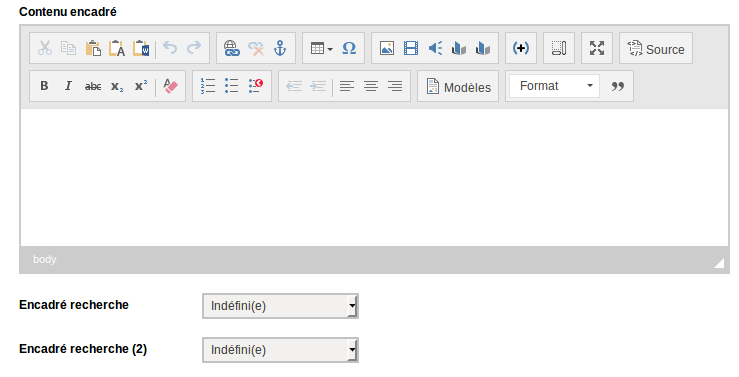739x377 pixels.
Task: Remove link with unlink icon
Action: 256,48
